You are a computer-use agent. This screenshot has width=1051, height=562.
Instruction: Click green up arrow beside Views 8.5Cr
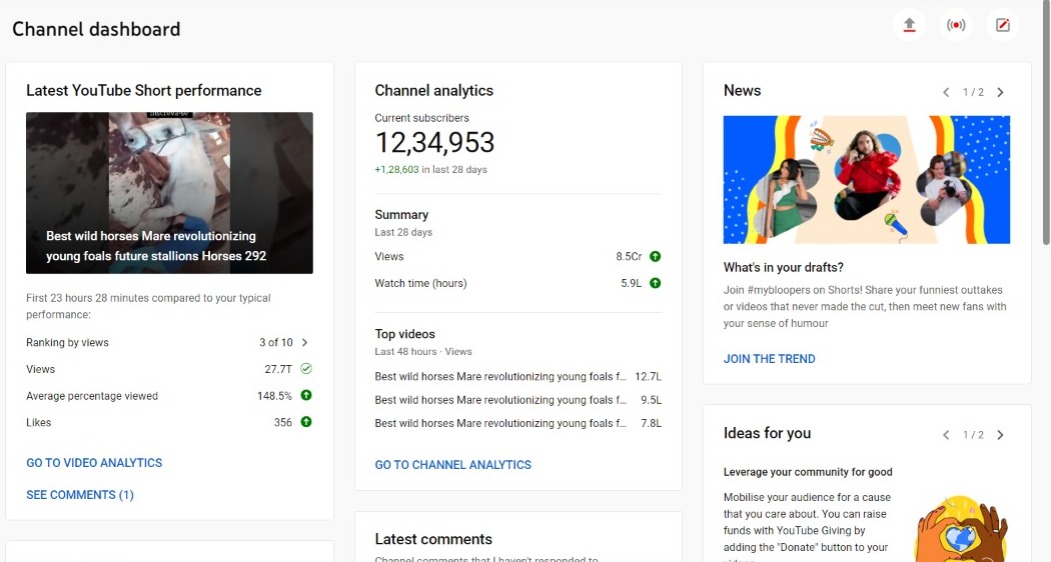(x=656, y=256)
